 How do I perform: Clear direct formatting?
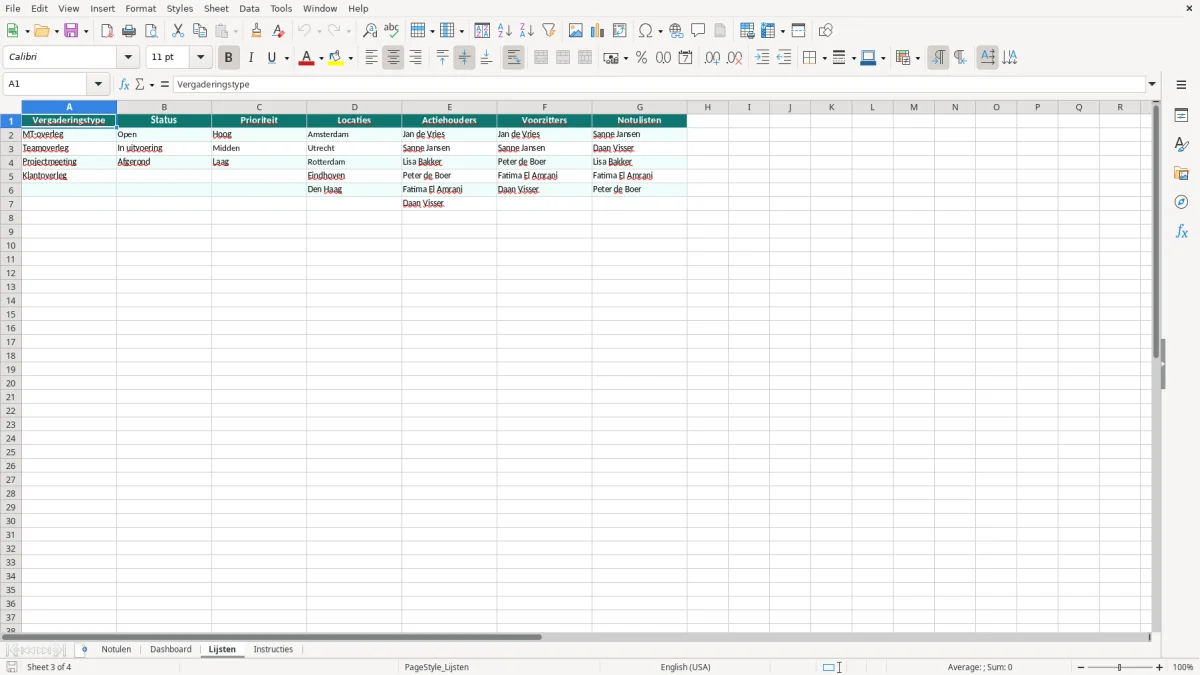278,31
